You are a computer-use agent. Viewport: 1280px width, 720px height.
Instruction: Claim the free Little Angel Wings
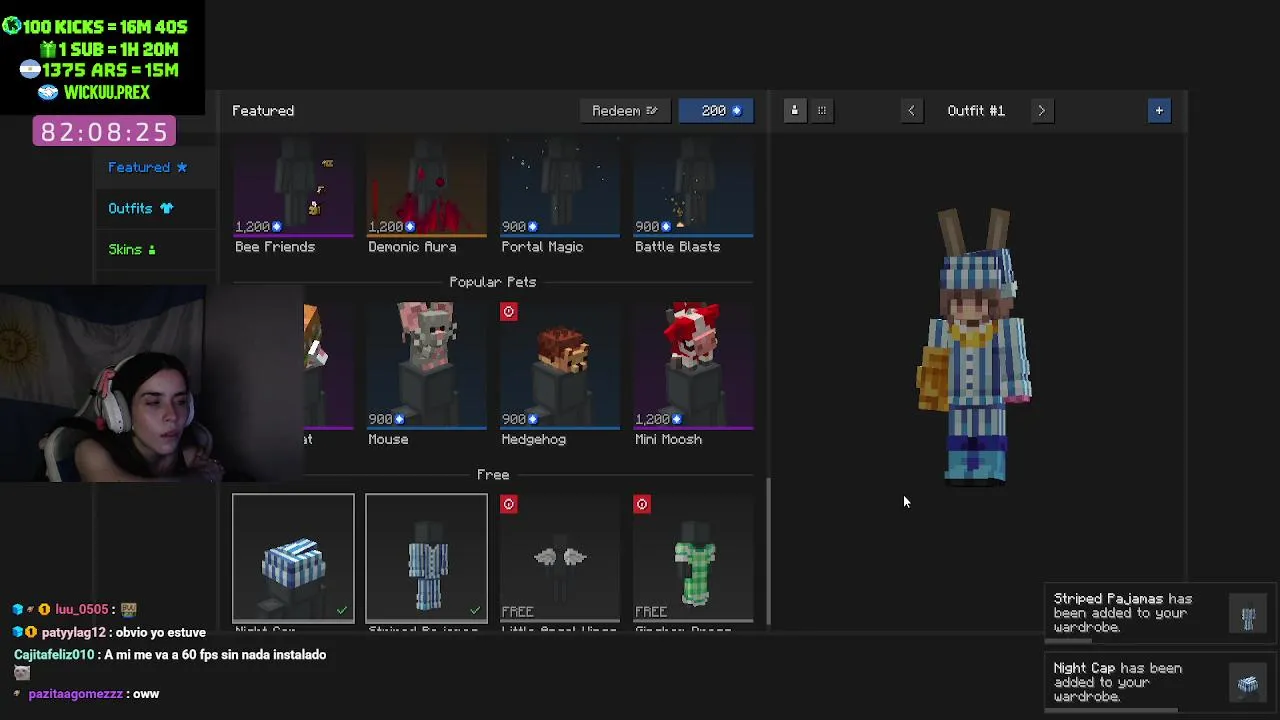(x=560, y=558)
